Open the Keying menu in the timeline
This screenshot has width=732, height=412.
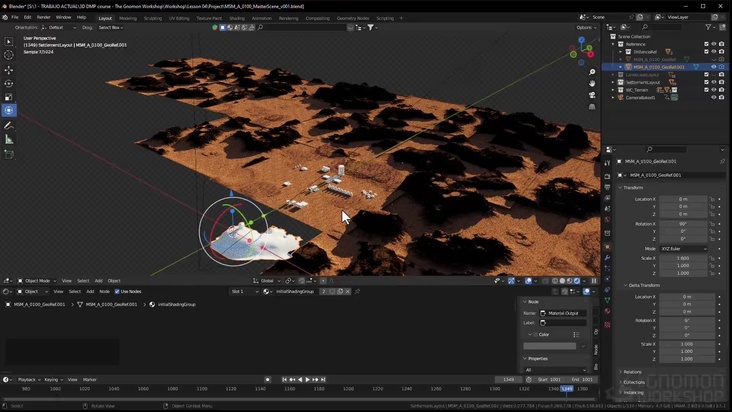coord(51,380)
